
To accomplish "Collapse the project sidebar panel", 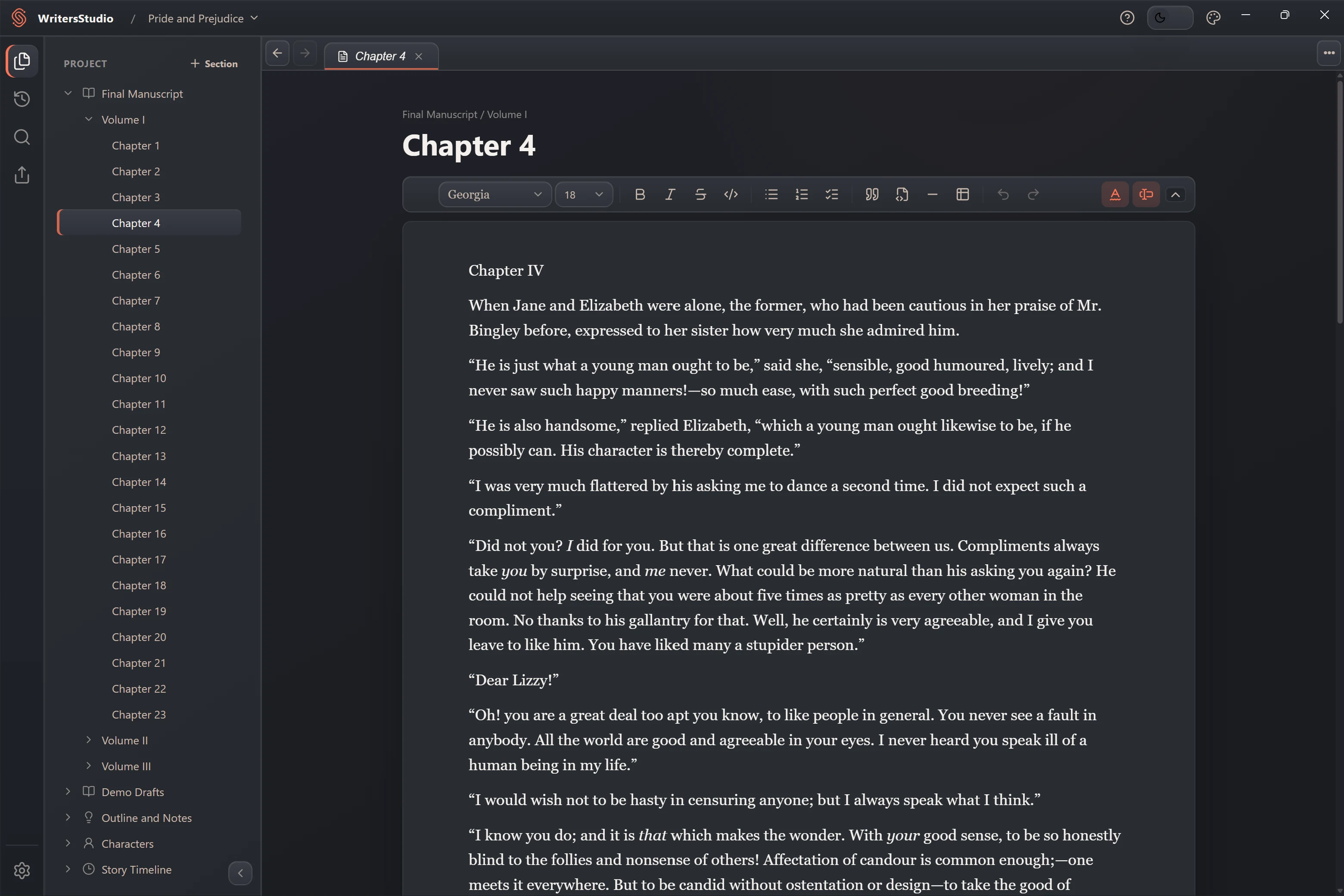I will coord(240,873).
